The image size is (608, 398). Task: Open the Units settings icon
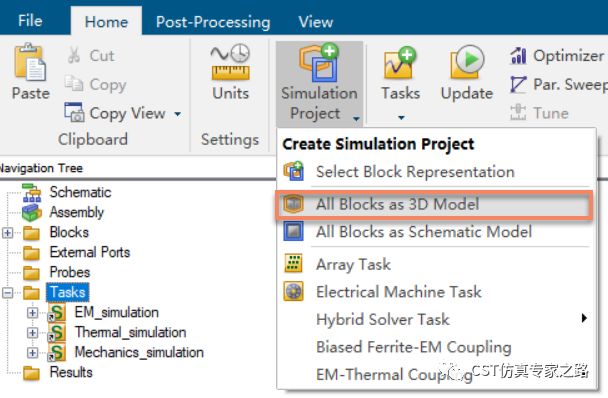pos(230,62)
